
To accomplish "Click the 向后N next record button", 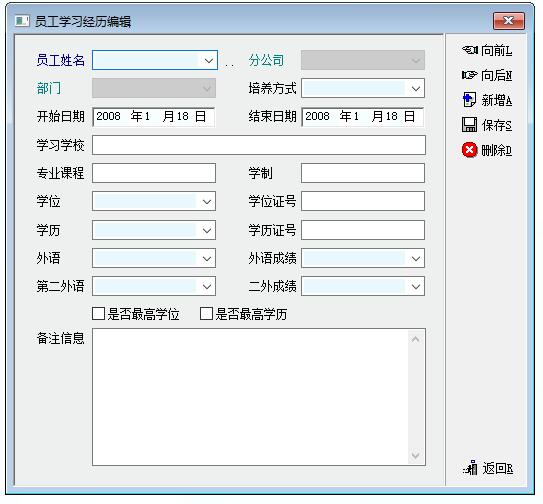I will pyautogui.click(x=487, y=75).
